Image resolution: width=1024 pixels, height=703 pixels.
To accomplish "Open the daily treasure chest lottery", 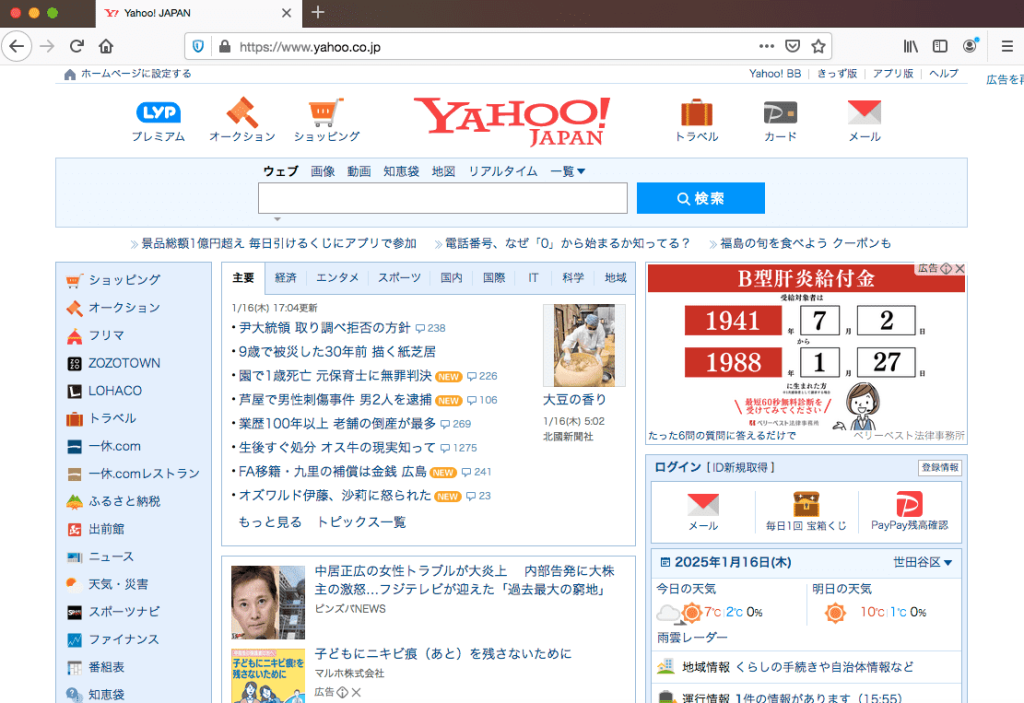I will pos(806,504).
